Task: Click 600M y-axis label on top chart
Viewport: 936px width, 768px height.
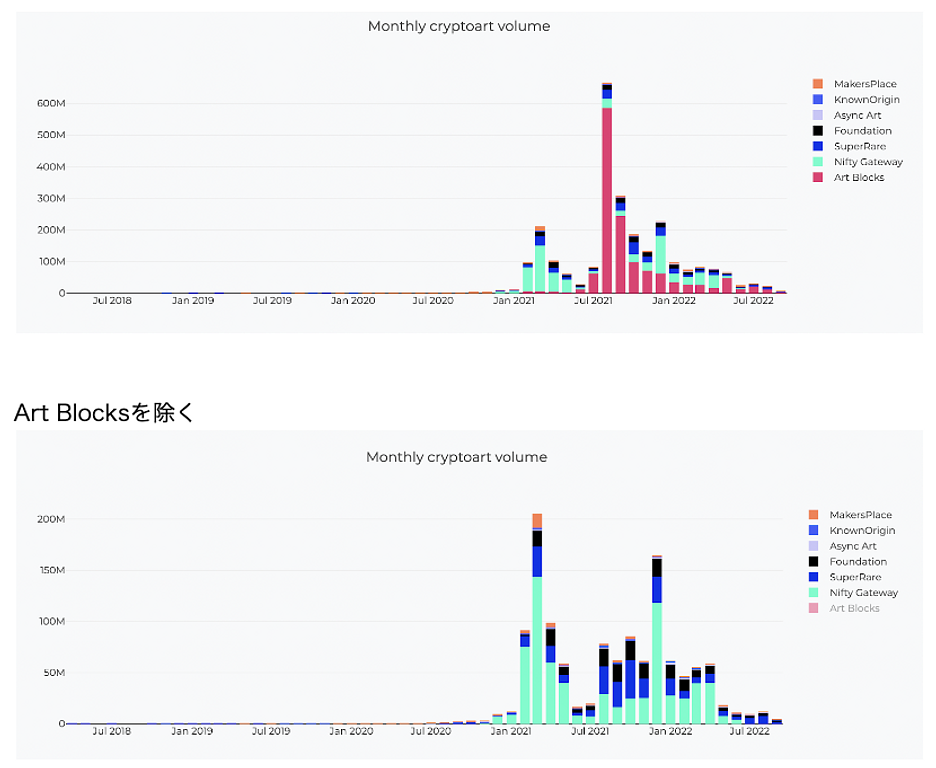Action: [x=52, y=103]
